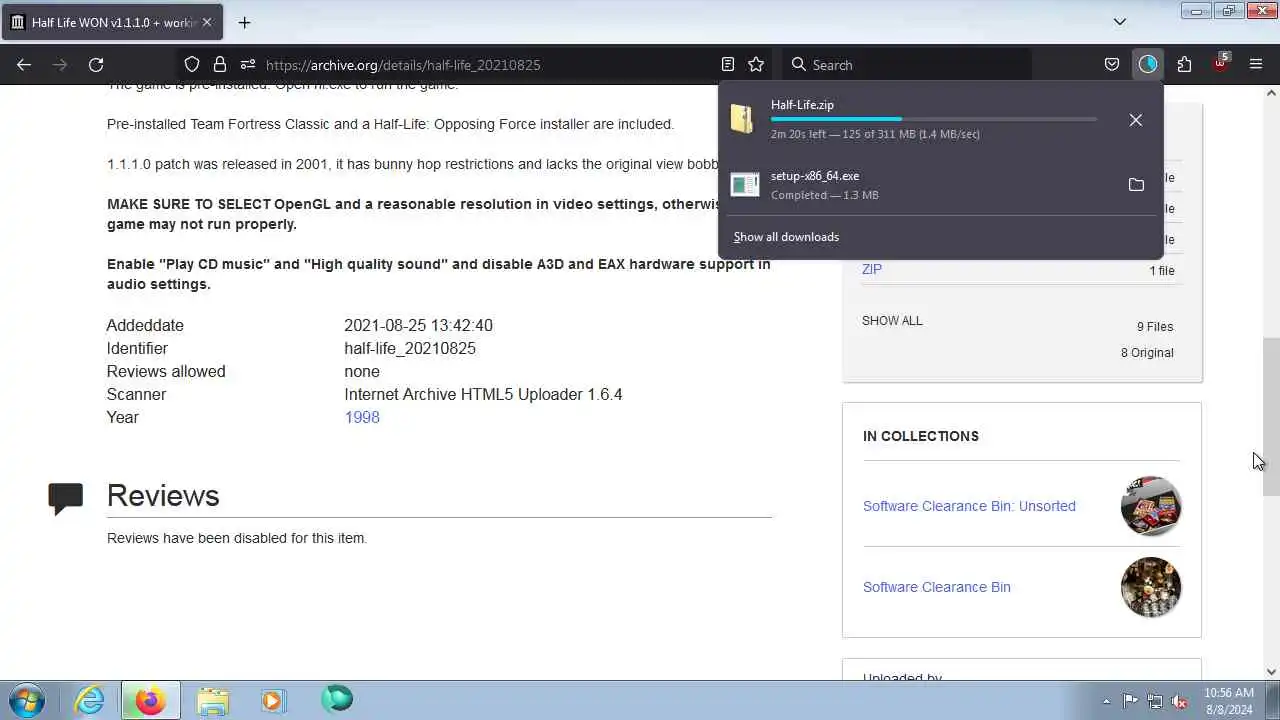Click the Firefox taskbar button
Screen dimensions: 1280x720
pos(151,700)
